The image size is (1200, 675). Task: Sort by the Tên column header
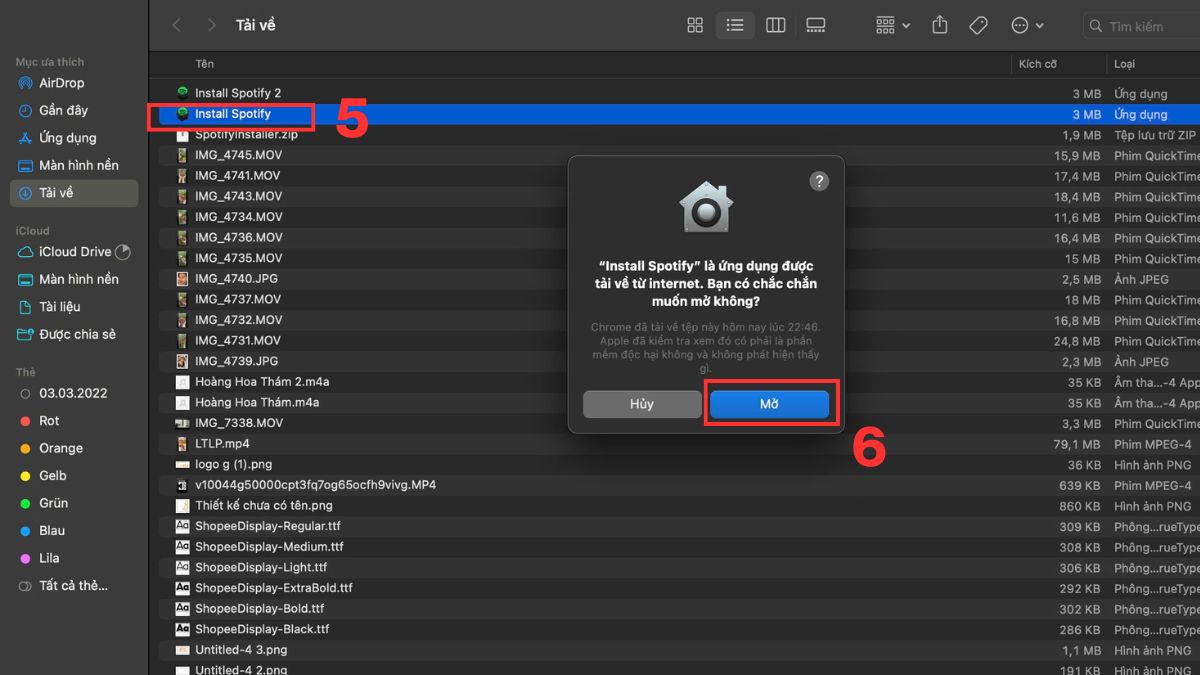tap(205, 64)
